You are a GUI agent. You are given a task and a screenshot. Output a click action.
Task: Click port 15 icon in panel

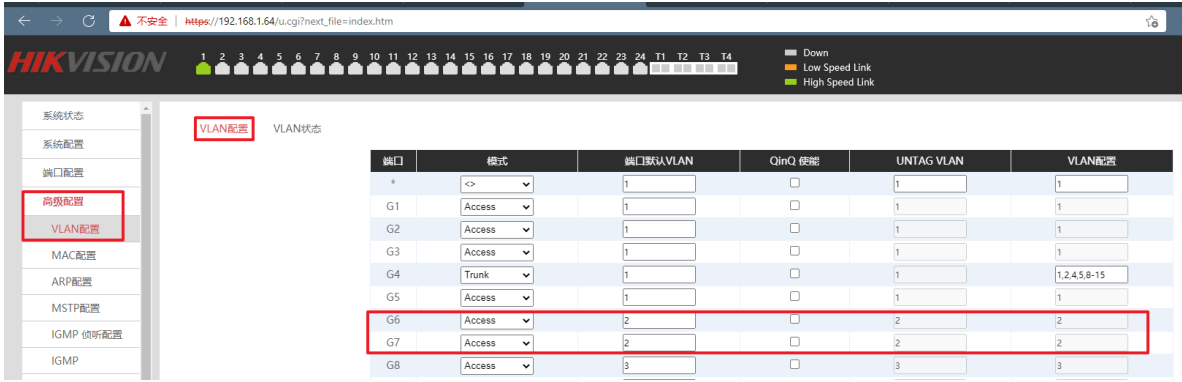point(469,69)
